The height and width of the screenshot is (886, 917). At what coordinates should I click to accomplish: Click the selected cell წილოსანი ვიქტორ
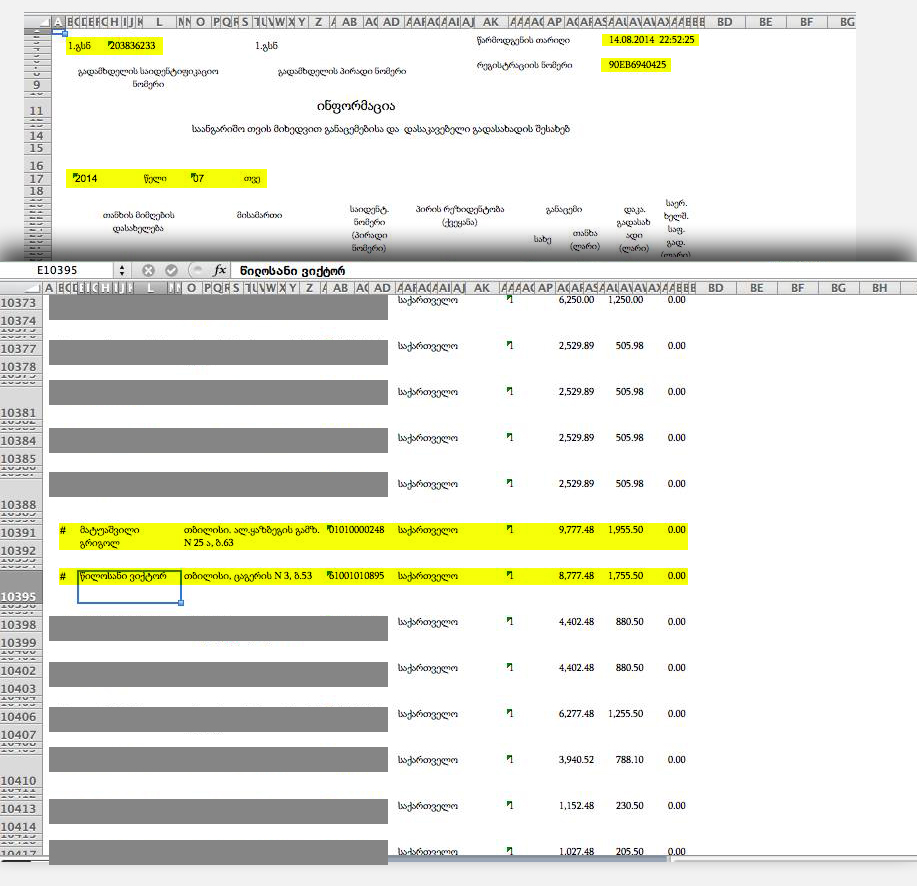pos(129,587)
